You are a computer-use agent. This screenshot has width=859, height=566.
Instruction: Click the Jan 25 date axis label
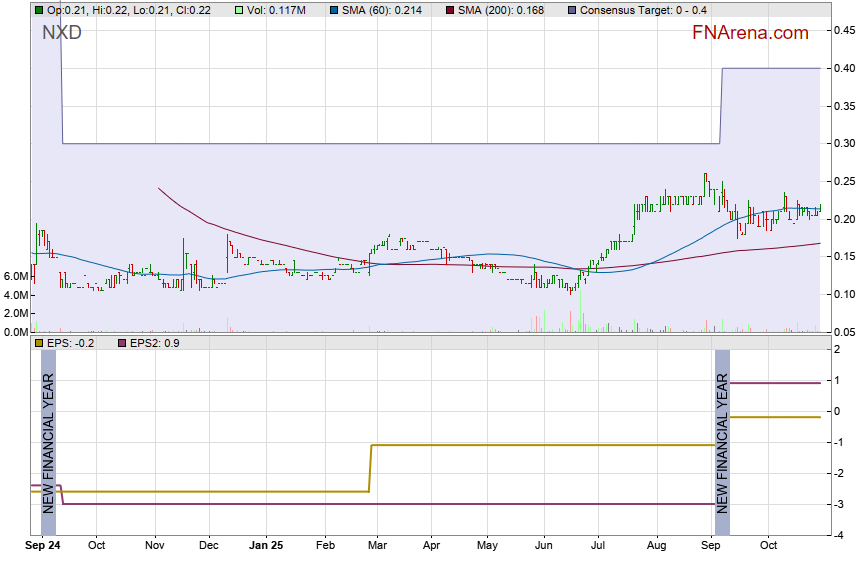tap(266, 546)
